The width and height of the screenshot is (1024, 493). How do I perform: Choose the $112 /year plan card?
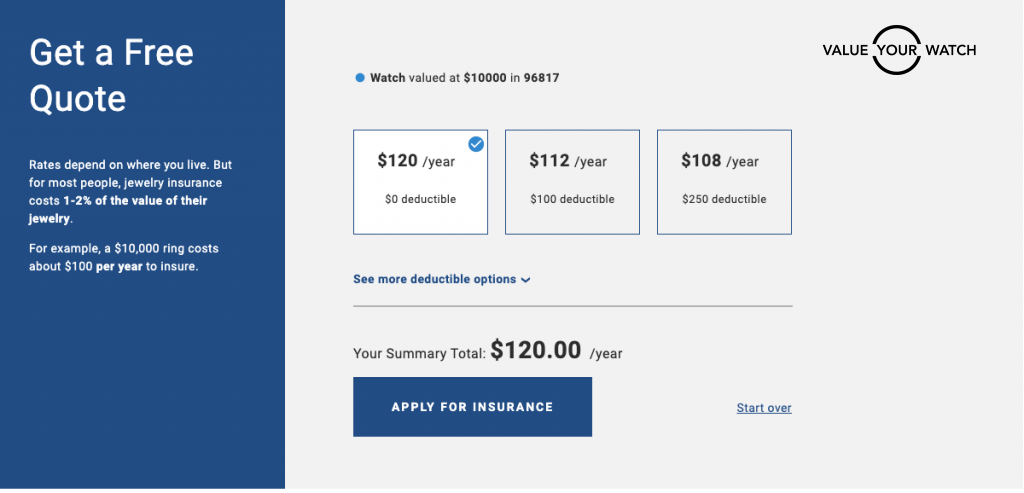click(572, 182)
